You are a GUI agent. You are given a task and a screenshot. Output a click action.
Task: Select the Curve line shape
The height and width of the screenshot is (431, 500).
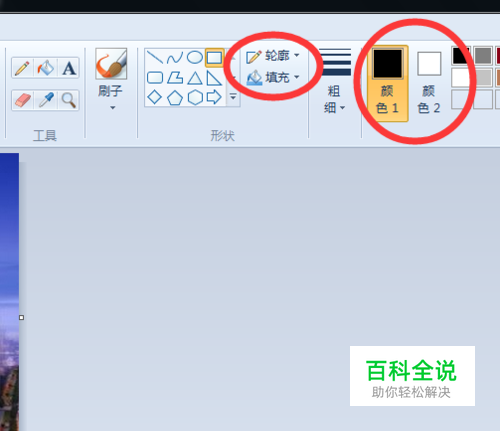(x=175, y=58)
